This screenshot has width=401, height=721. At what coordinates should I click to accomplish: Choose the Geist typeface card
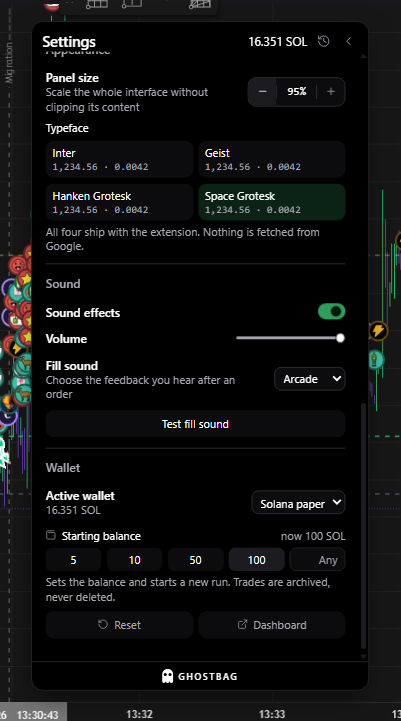272,159
